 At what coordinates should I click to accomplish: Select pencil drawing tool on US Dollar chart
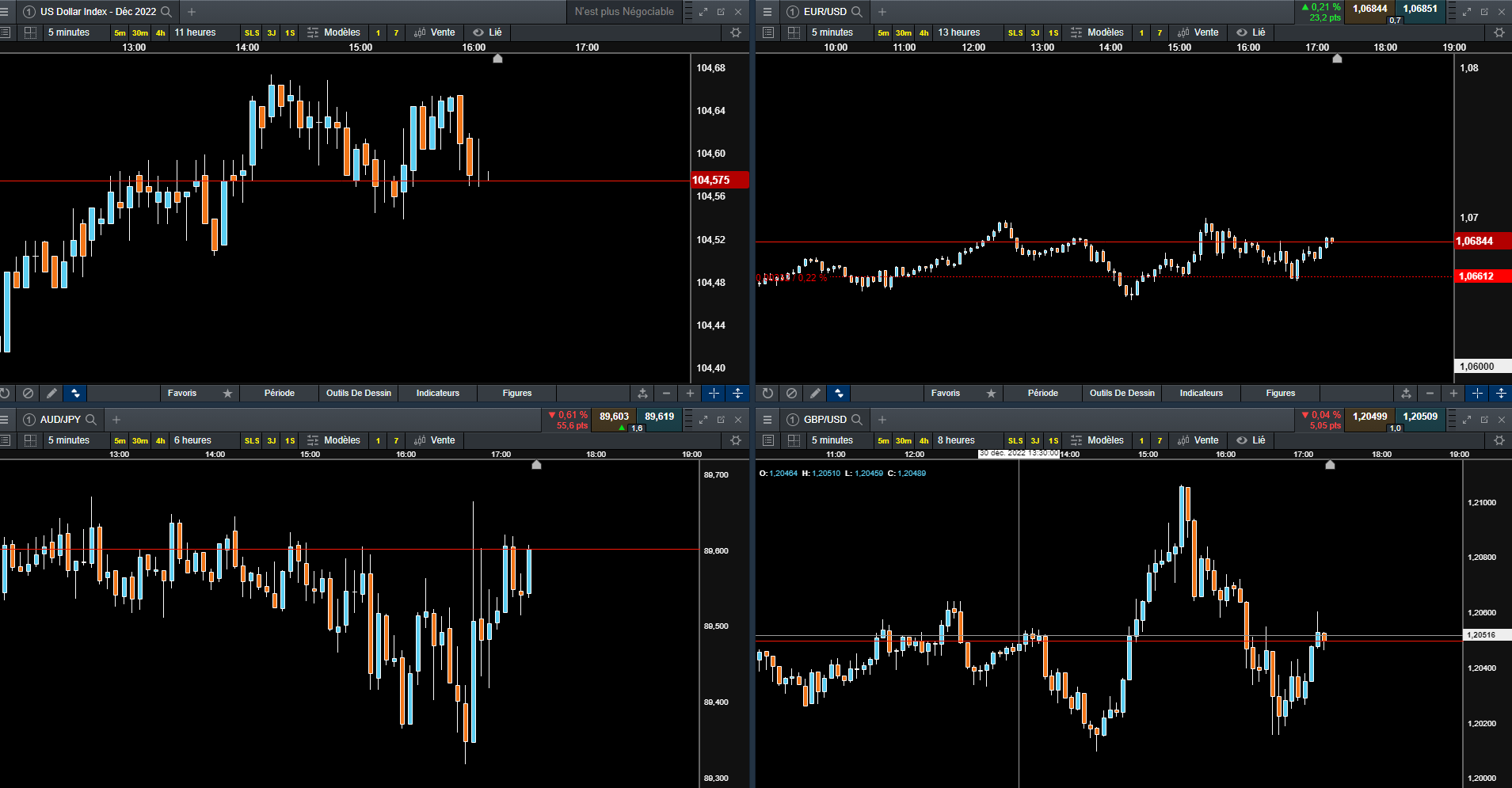(x=51, y=393)
